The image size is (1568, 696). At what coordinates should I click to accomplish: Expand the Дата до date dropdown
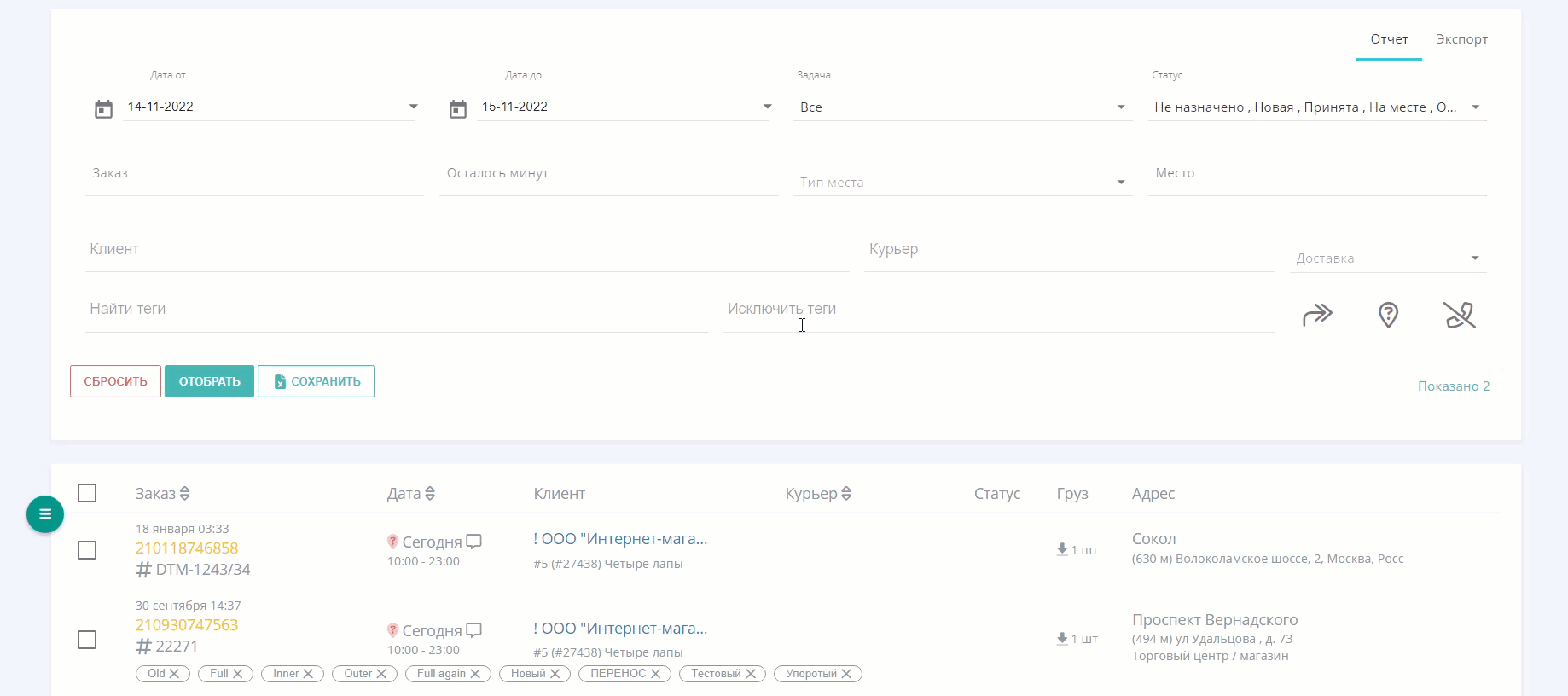tap(767, 107)
